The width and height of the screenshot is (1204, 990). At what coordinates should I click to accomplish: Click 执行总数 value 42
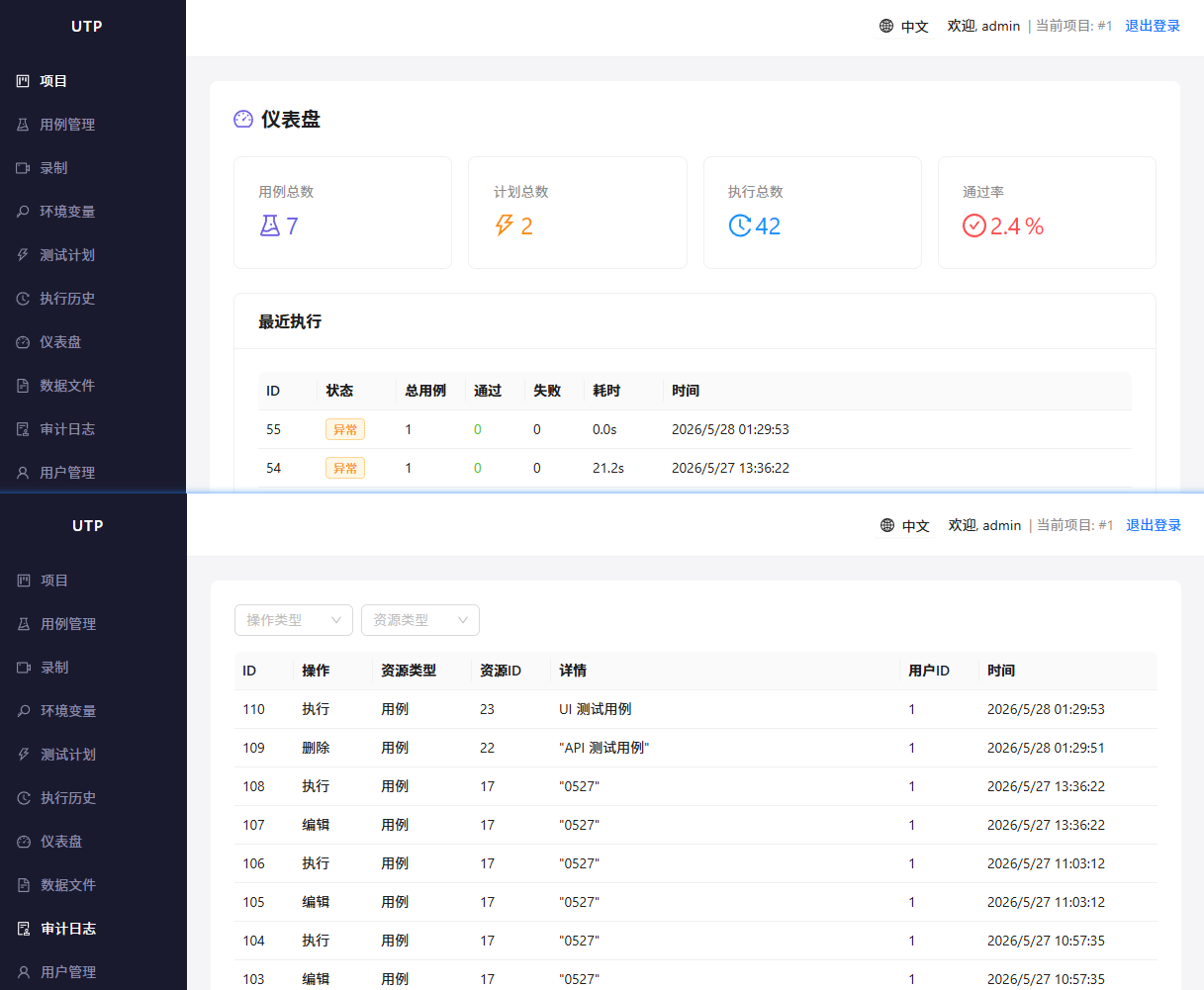tap(768, 226)
